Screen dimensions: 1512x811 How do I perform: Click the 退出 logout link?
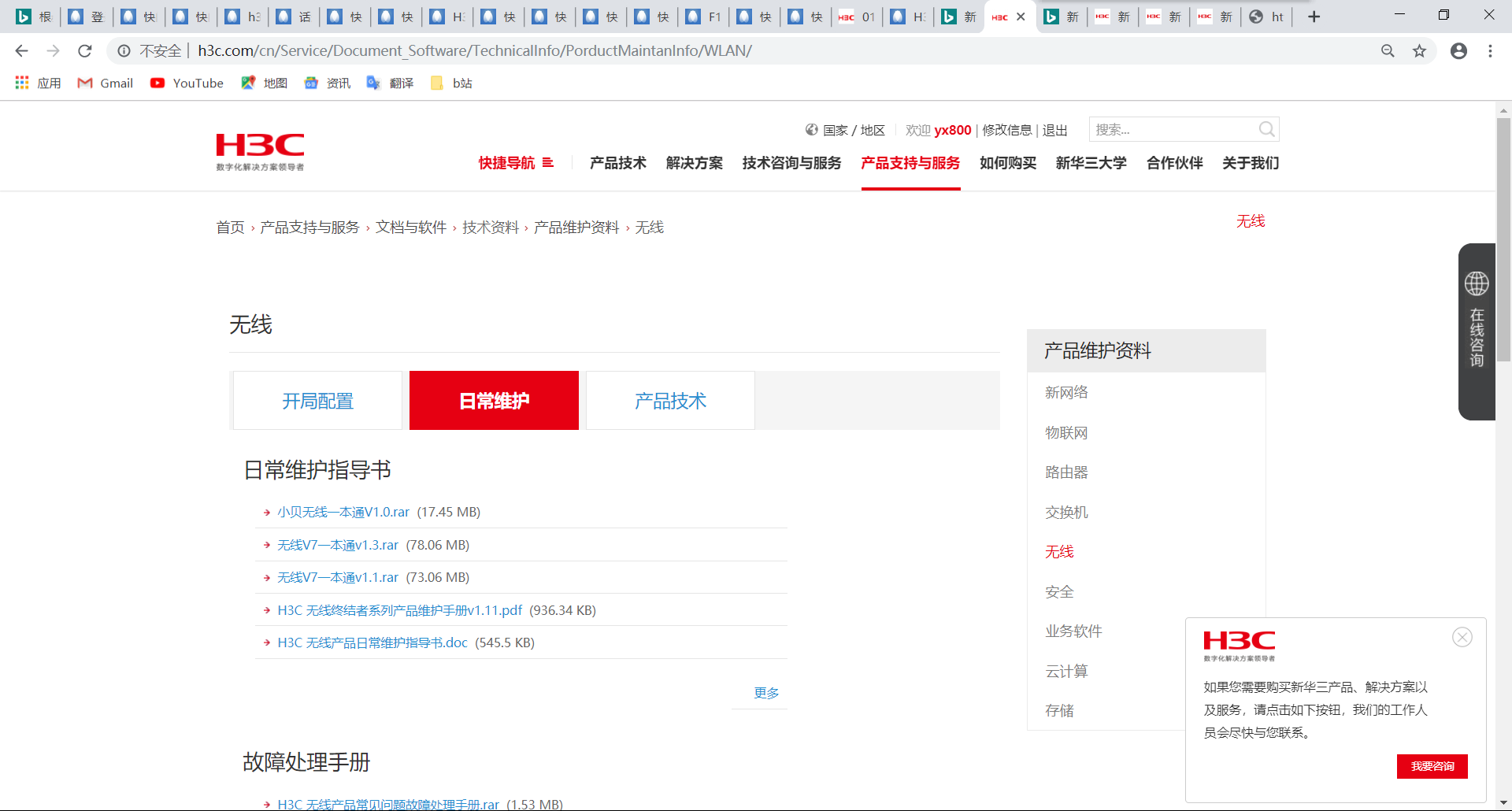[x=1055, y=130]
